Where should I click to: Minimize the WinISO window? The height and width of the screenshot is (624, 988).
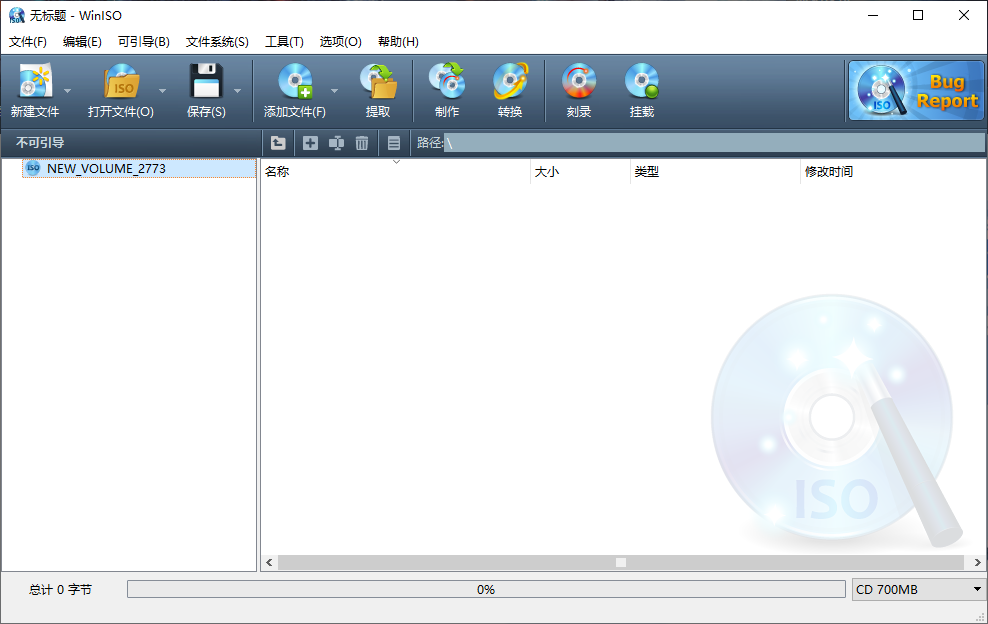tap(873, 15)
